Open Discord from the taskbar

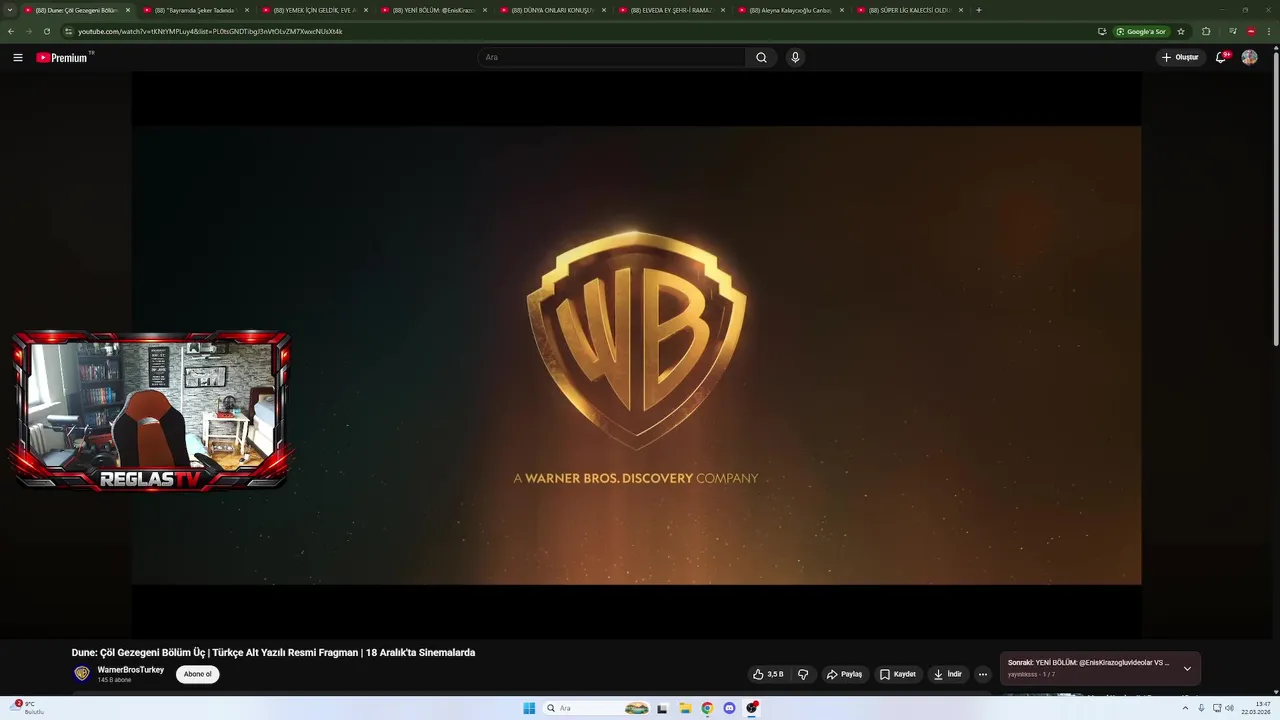coord(729,708)
